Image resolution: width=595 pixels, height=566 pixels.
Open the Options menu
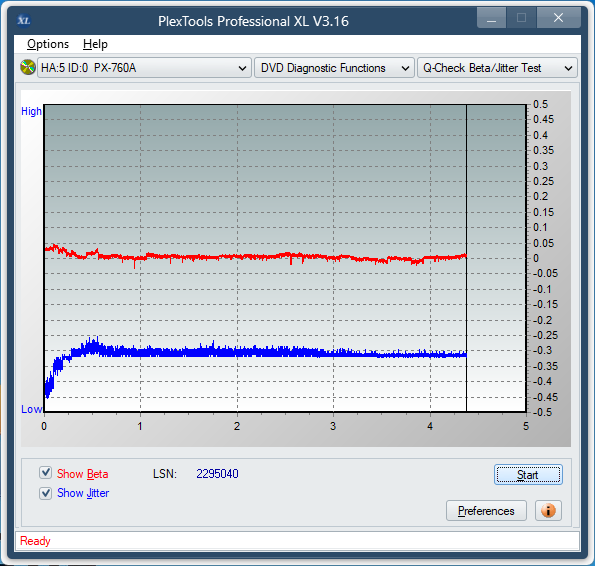coord(48,44)
